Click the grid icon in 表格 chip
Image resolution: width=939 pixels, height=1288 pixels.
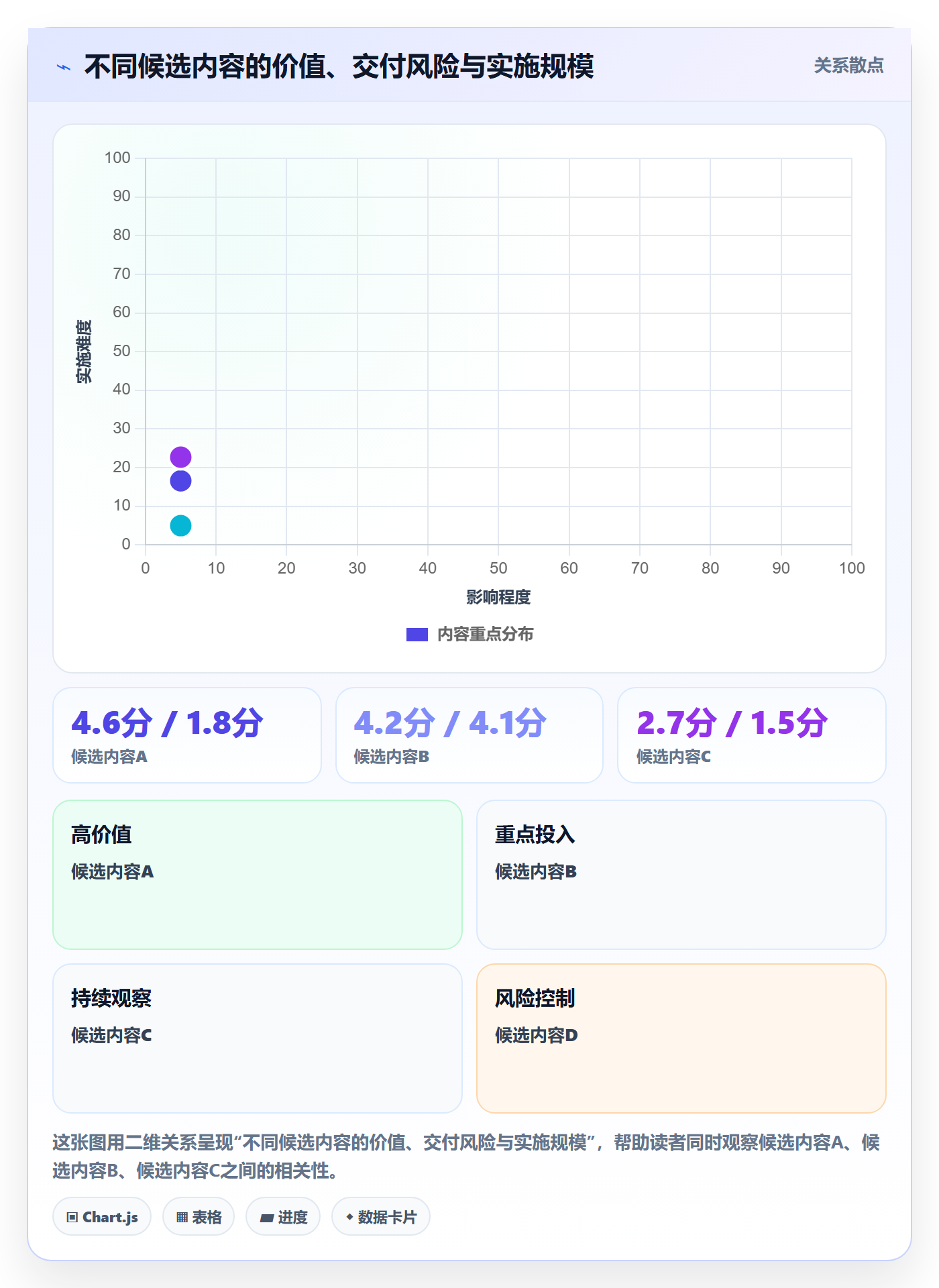tap(182, 1218)
